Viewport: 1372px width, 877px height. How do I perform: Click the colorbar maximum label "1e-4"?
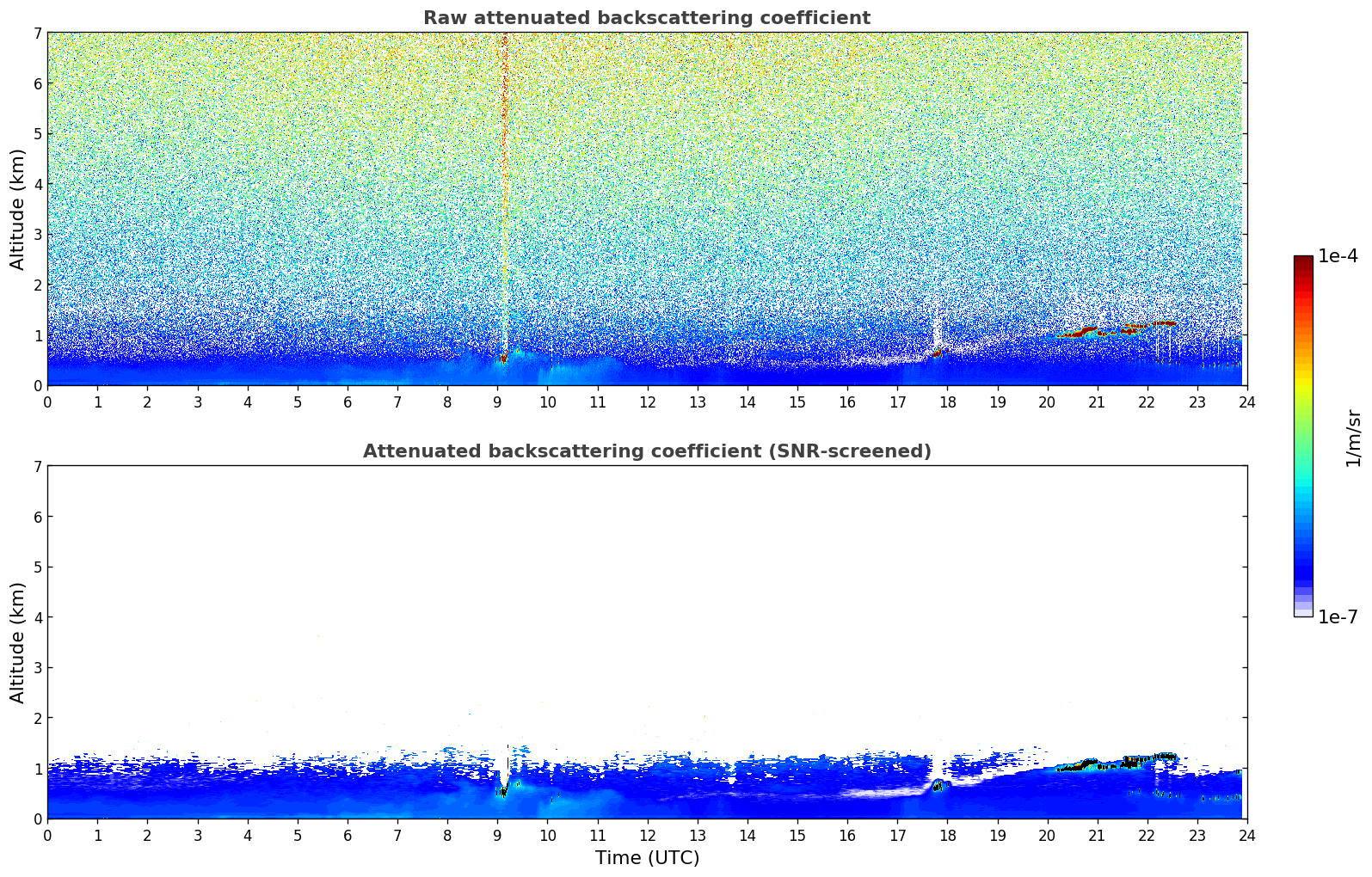pyautogui.click(x=1338, y=256)
